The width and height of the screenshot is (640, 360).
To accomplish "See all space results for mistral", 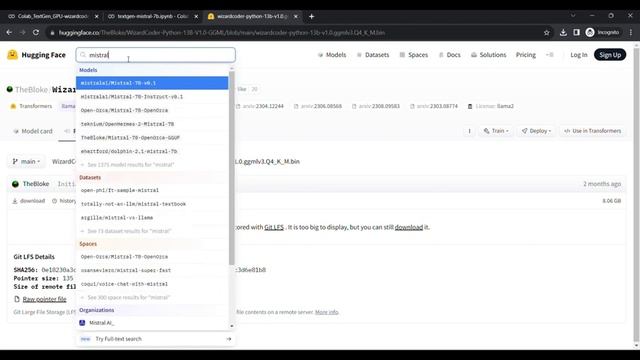I will pyautogui.click(x=152, y=297).
